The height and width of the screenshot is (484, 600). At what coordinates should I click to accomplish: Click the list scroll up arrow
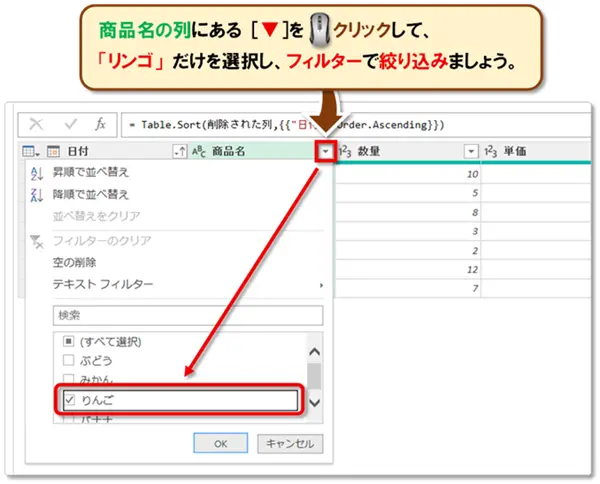[x=315, y=352]
